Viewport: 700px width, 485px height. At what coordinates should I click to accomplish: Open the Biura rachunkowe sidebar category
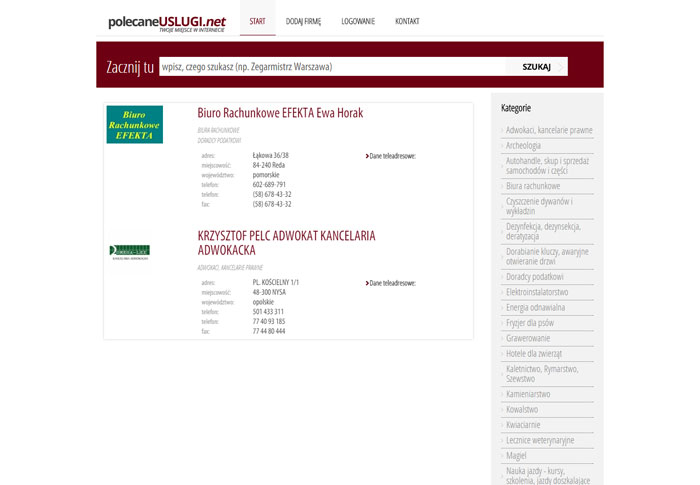click(x=533, y=186)
